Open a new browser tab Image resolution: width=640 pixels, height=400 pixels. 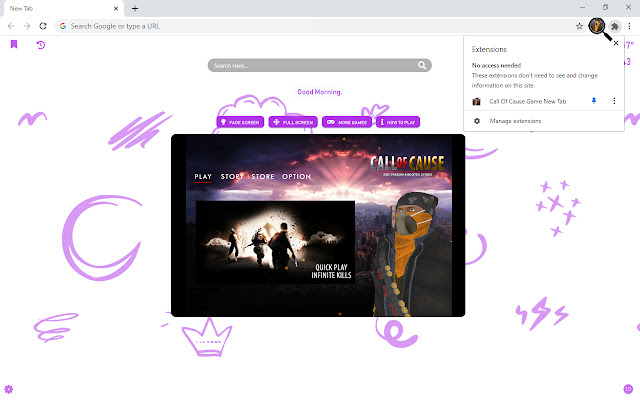point(135,8)
